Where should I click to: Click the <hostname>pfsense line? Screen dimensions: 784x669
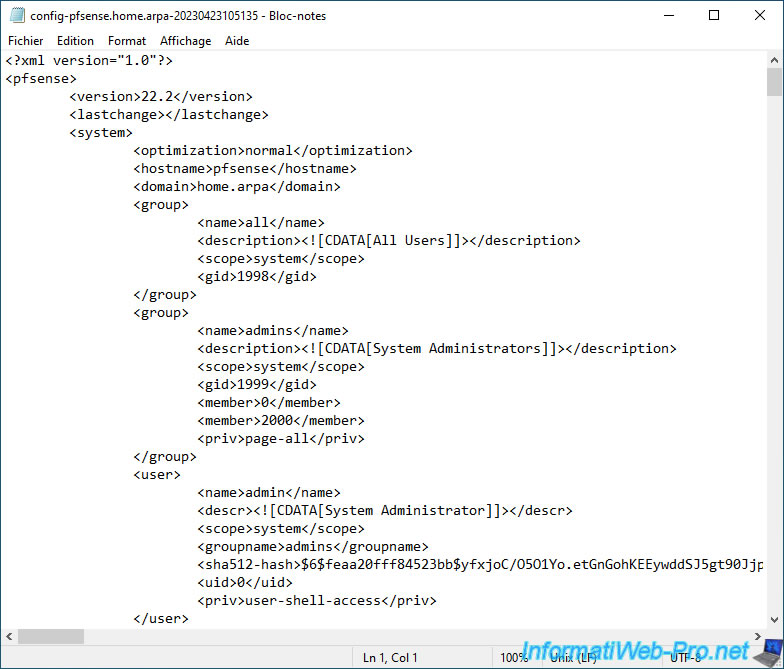(245, 168)
